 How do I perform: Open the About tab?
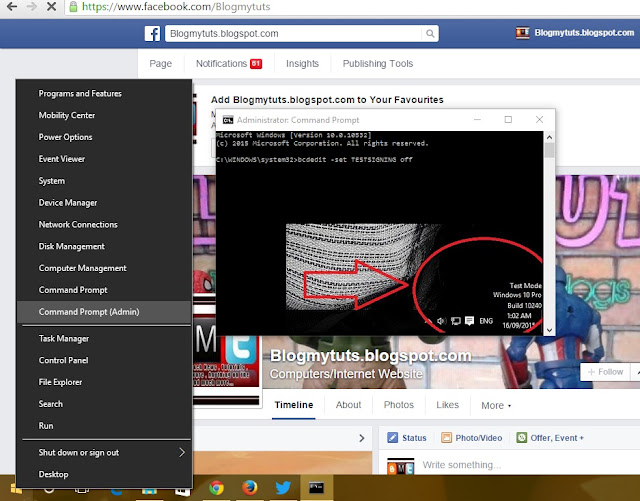click(348, 405)
